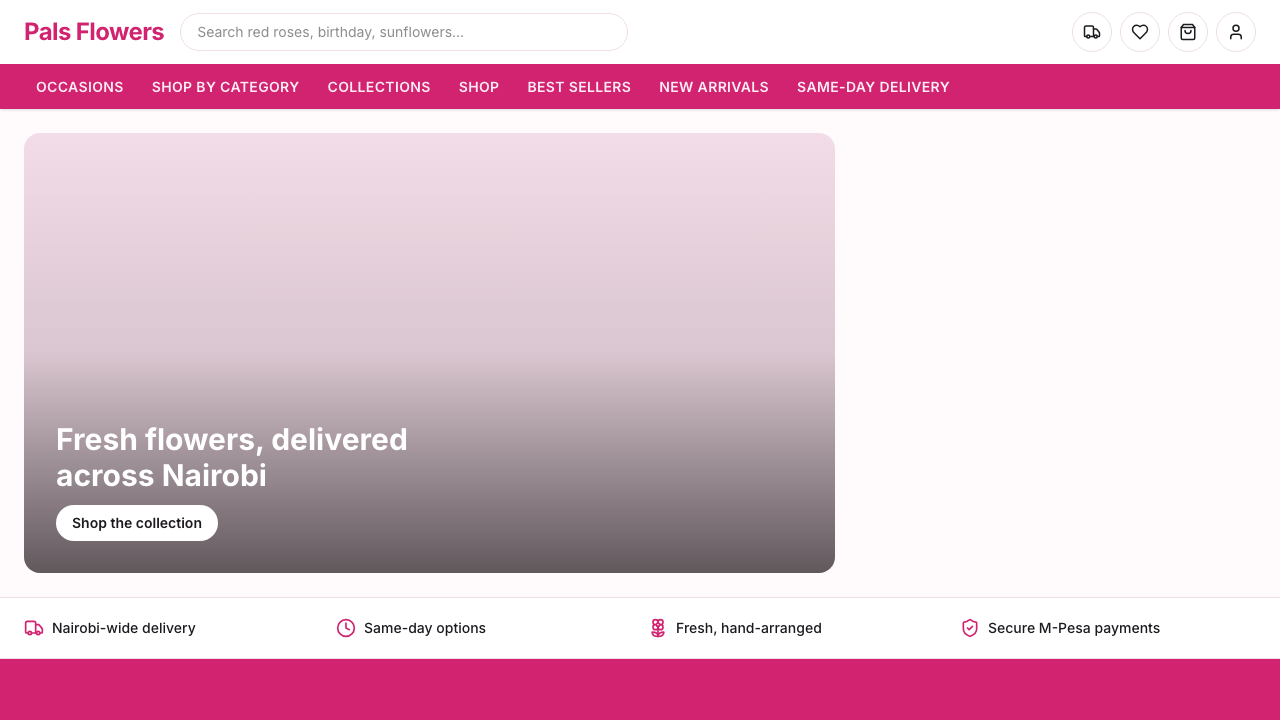Select the Shop nav item

coord(479,87)
